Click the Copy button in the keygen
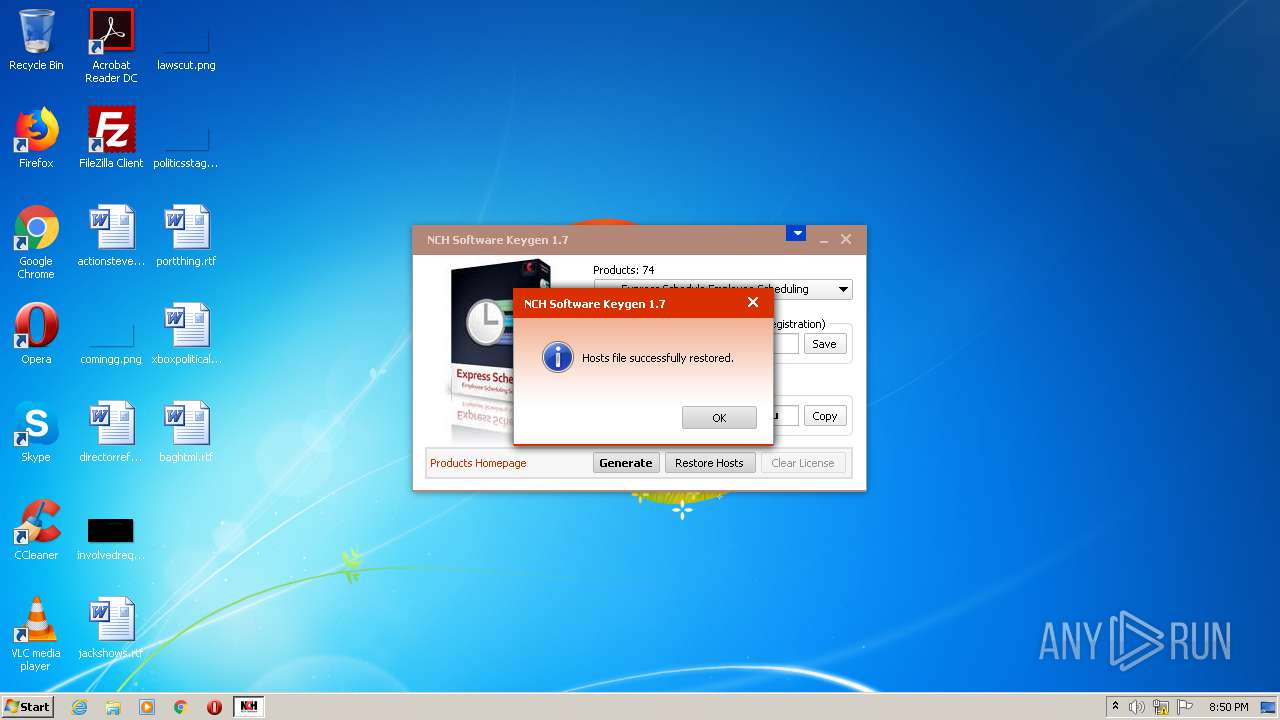1280x720 pixels. 825,416
